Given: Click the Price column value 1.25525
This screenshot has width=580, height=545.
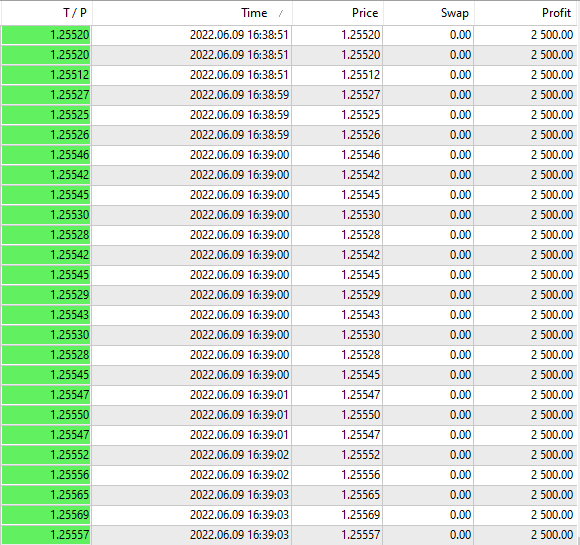Looking at the screenshot, I should pyautogui.click(x=360, y=115).
